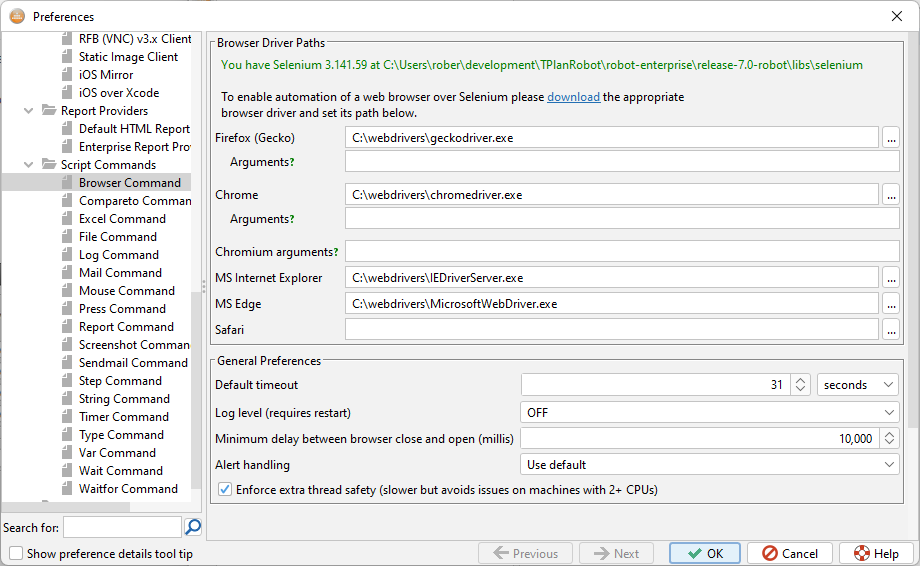
Task: Expand the Log level dropdown
Action: click(709, 412)
